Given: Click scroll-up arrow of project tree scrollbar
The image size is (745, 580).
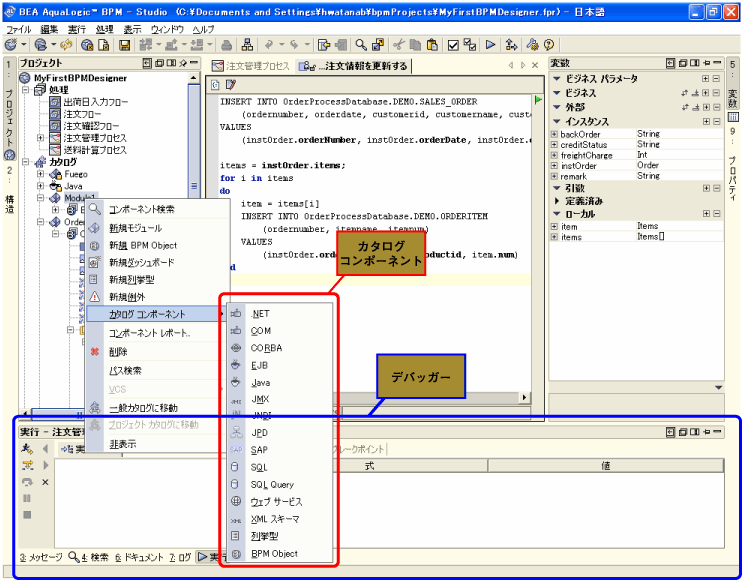Looking at the screenshot, I should point(193,77).
